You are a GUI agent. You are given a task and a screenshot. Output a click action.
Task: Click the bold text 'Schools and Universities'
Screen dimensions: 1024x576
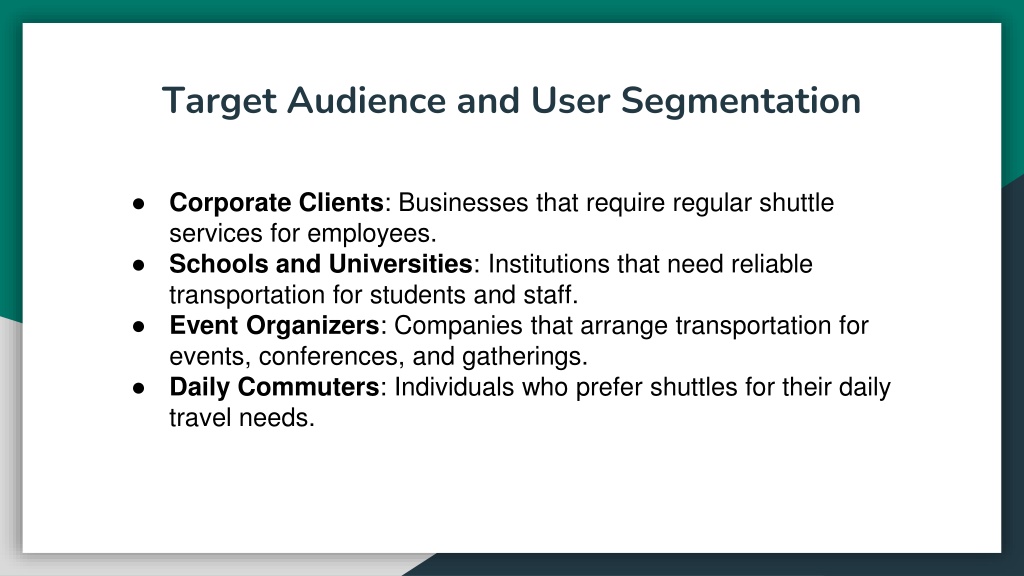point(321,264)
